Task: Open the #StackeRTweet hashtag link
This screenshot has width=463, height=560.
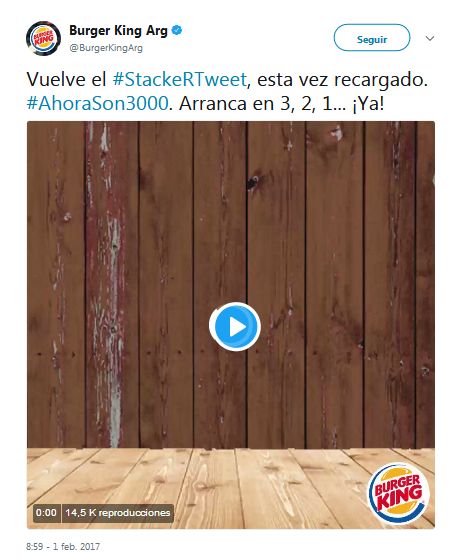Action: click(180, 79)
